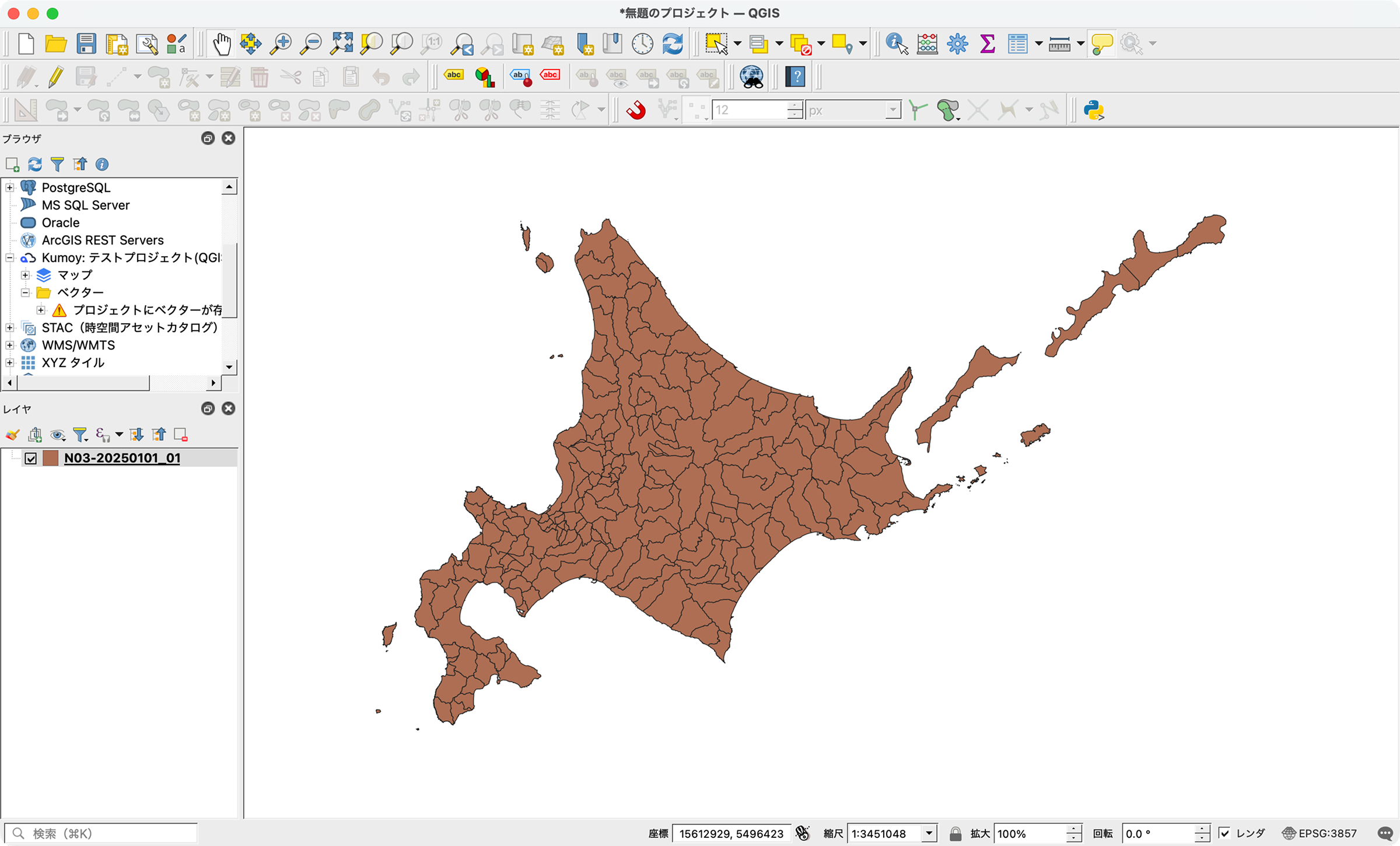Open the scale dropdown in status bar
1400x846 pixels.
pos(929,833)
